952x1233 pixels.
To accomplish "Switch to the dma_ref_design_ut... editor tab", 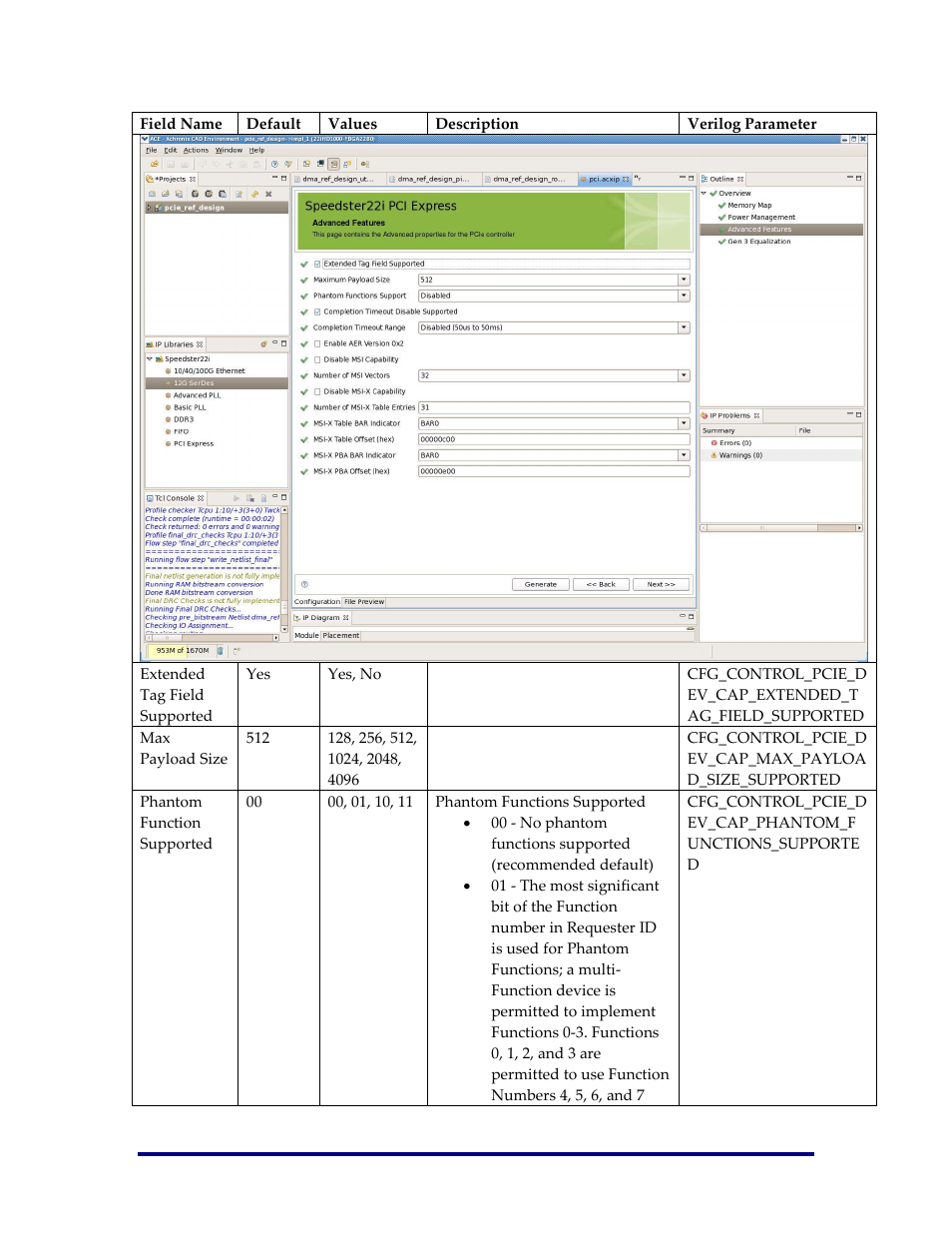I will [336, 180].
